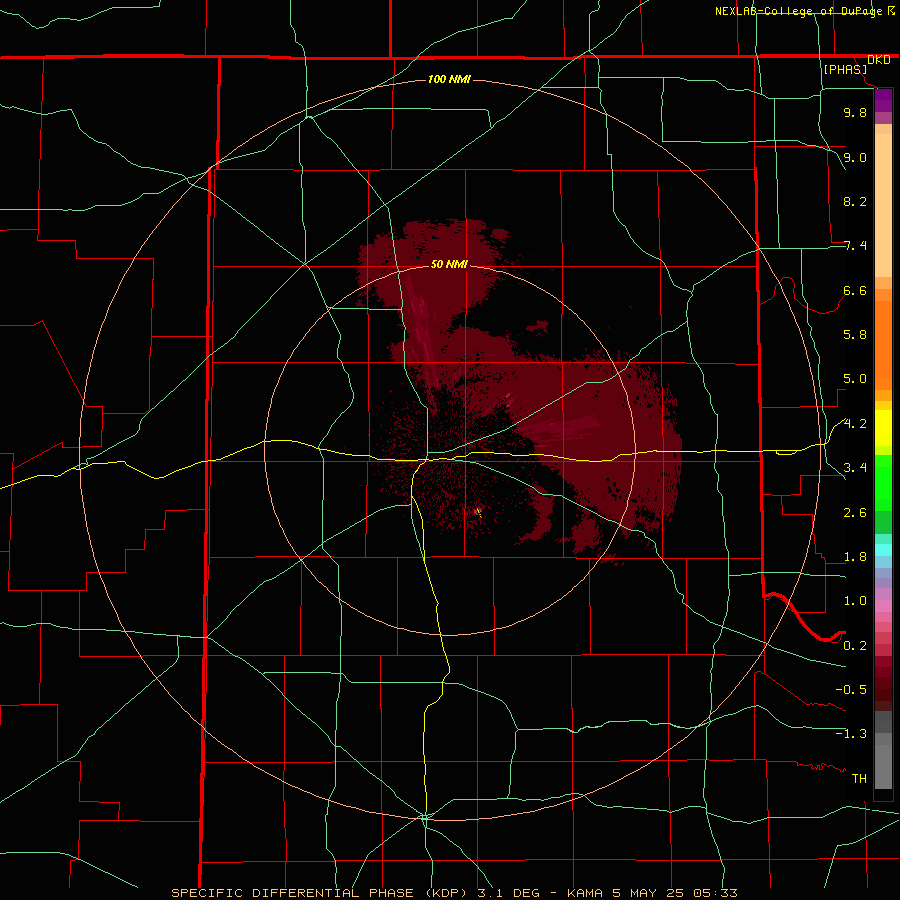The height and width of the screenshot is (900, 900).
Task: Click the purple swatch atop the color scale
Action: [883, 100]
